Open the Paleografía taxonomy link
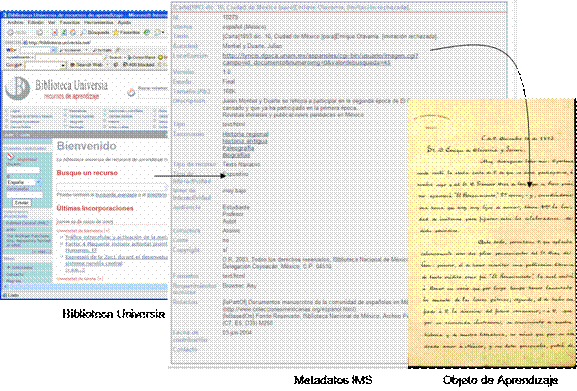577x391 pixels. click(x=238, y=148)
